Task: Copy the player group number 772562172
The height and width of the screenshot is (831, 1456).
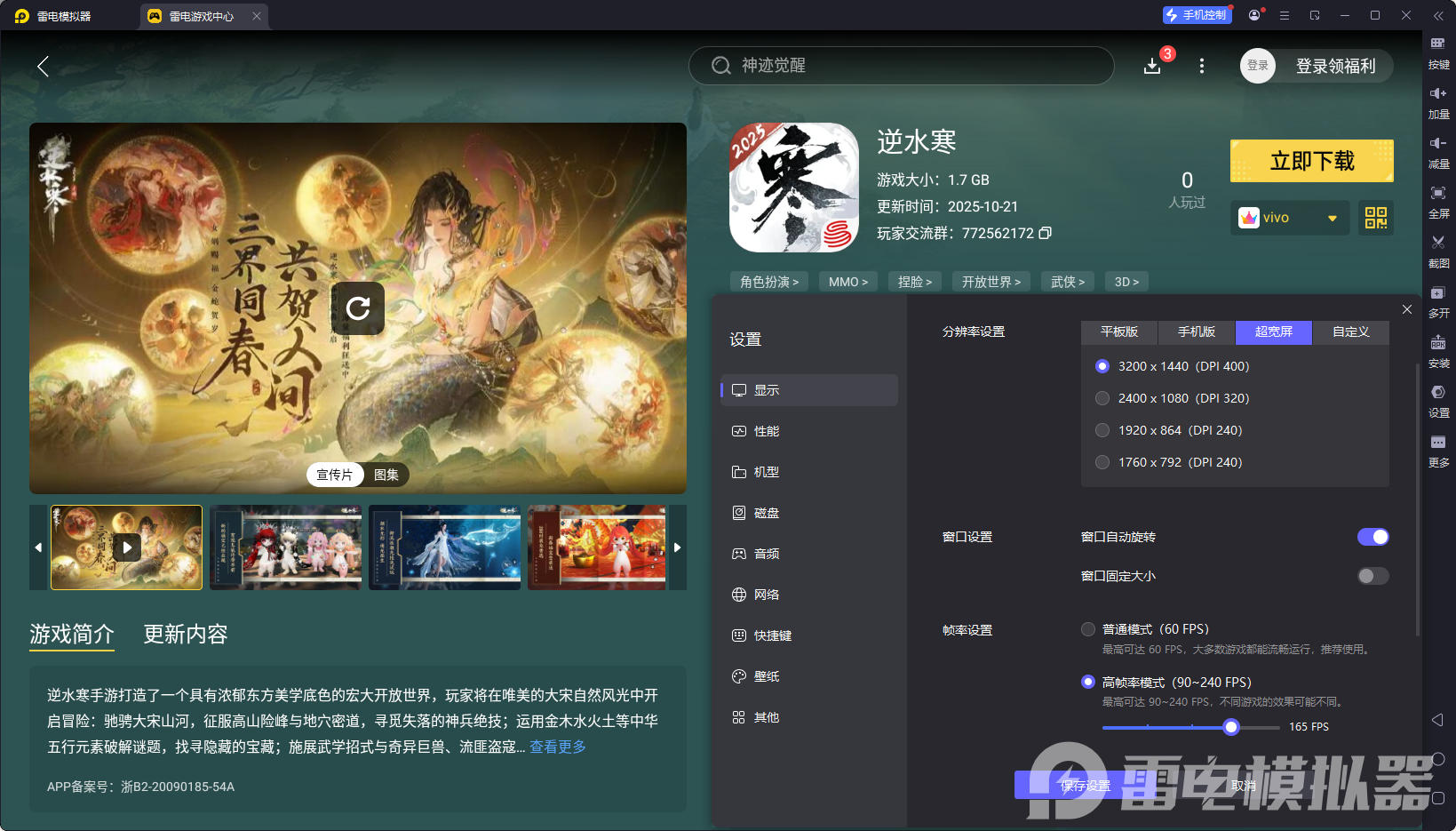Action: click(x=1046, y=233)
